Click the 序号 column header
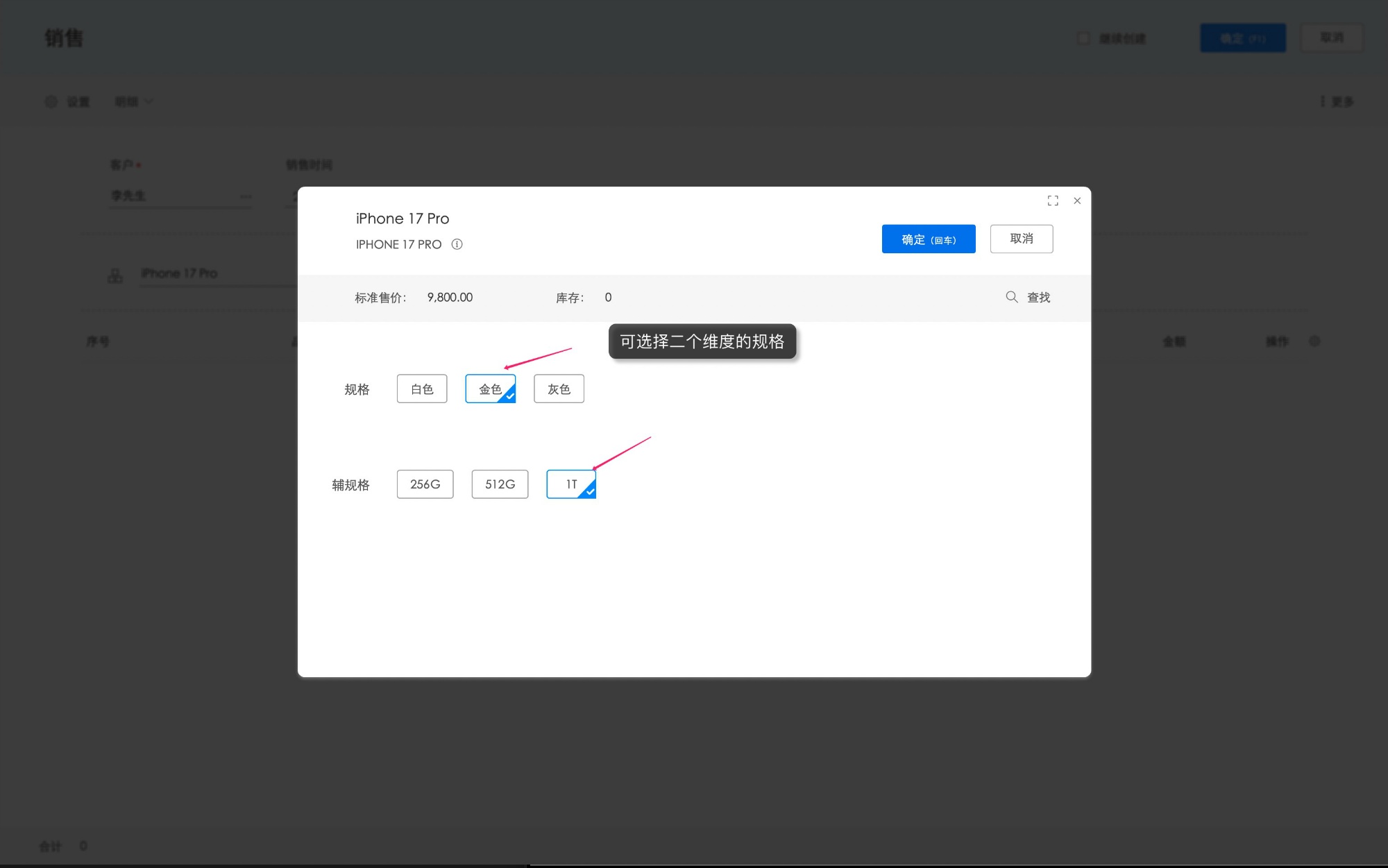 (98, 341)
